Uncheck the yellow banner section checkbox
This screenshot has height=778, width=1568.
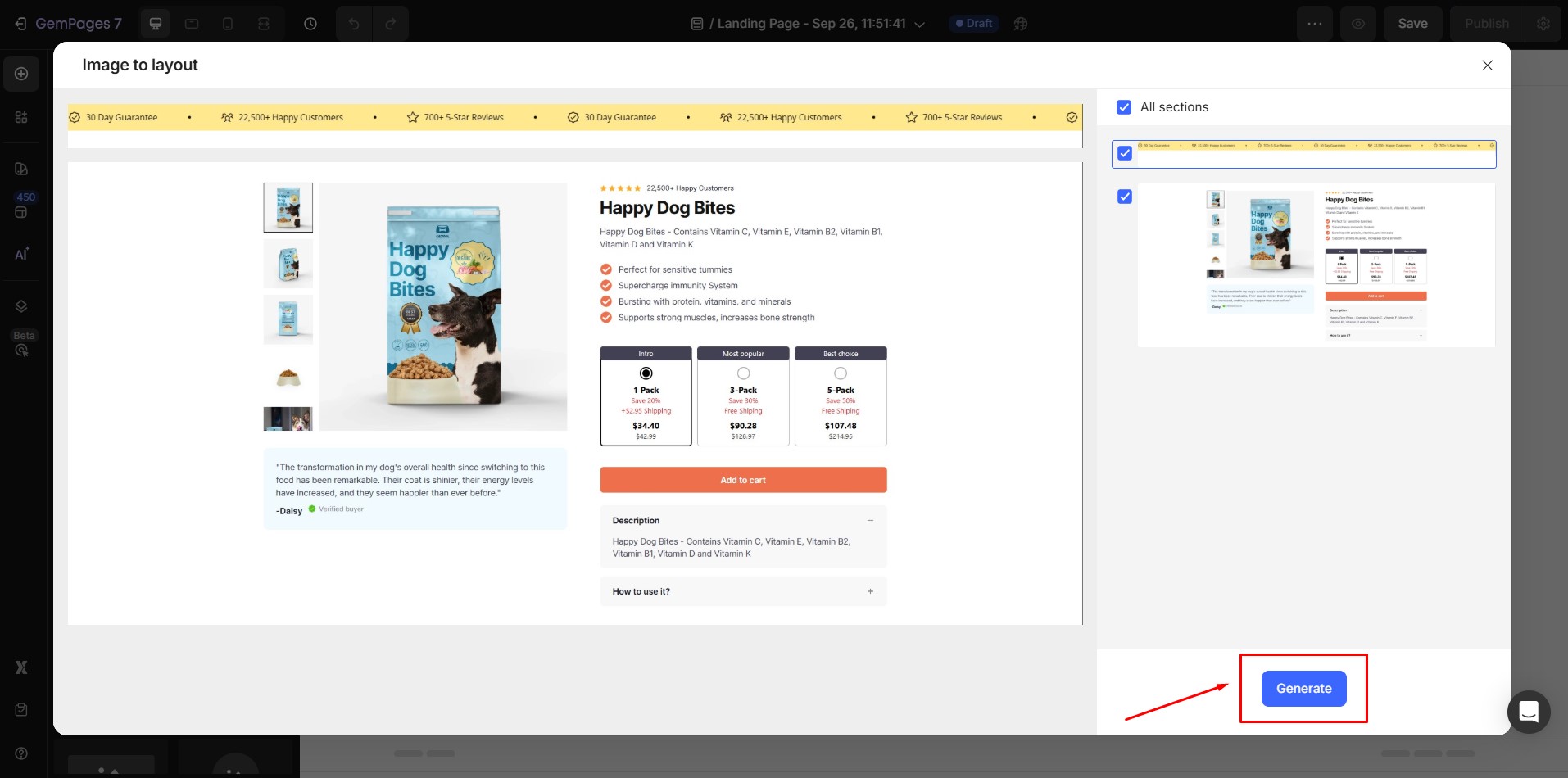(x=1125, y=154)
